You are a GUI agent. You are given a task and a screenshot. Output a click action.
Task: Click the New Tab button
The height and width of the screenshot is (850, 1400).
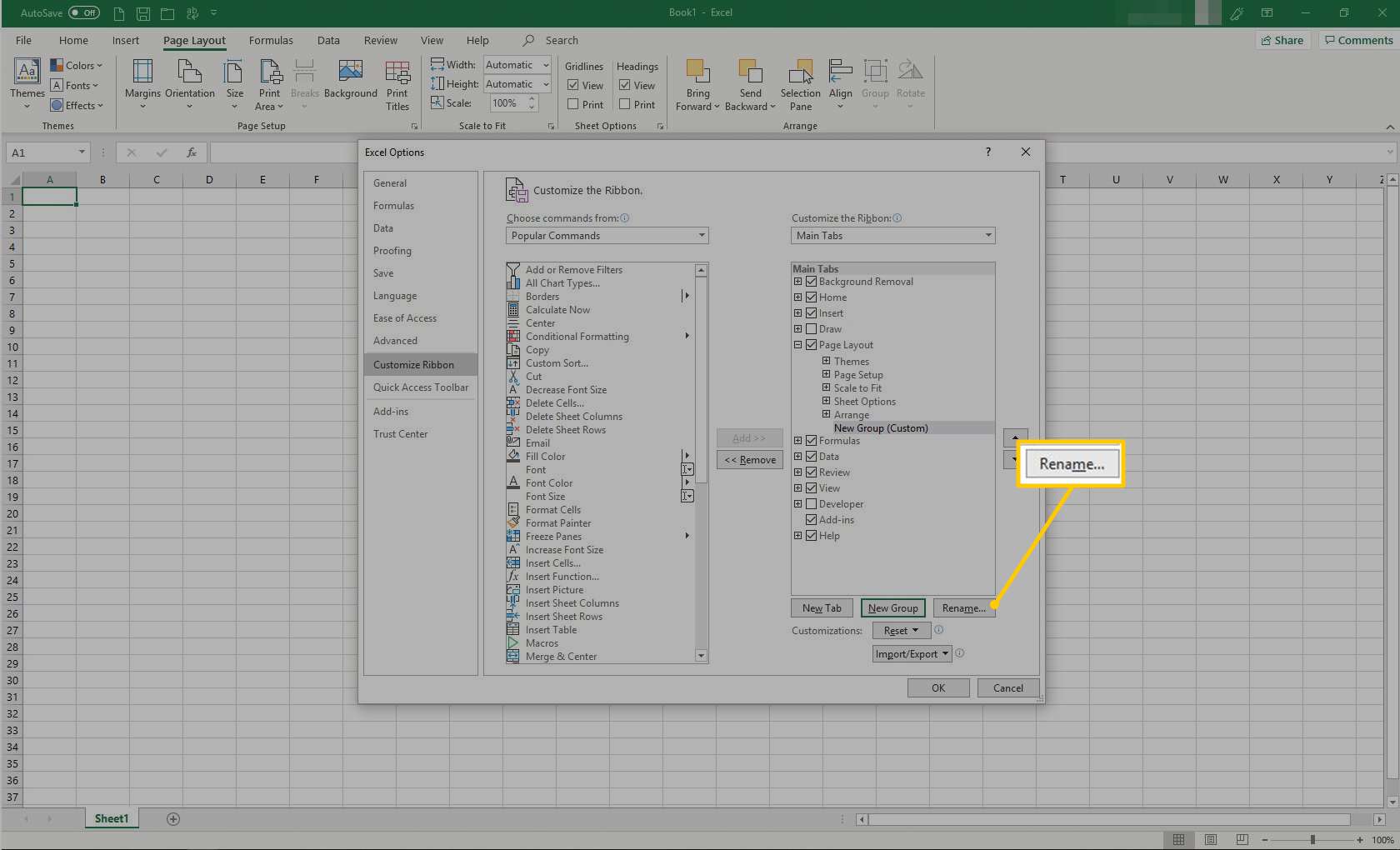pos(822,608)
